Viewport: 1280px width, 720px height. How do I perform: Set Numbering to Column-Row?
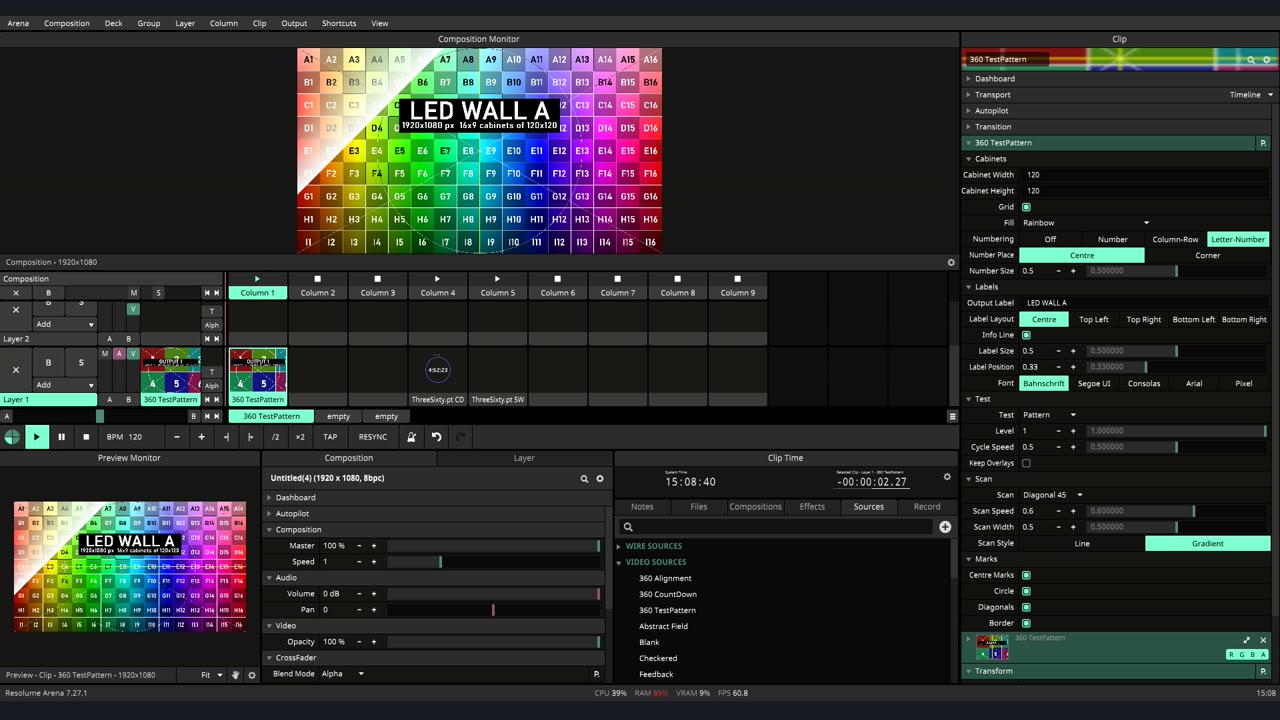click(x=1175, y=239)
